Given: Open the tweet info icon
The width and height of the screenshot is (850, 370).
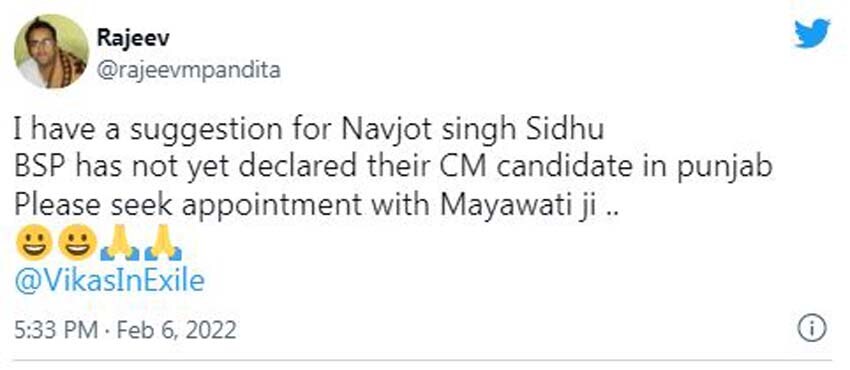Looking at the screenshot, I should pyautogui.click(x=812, y=329).
